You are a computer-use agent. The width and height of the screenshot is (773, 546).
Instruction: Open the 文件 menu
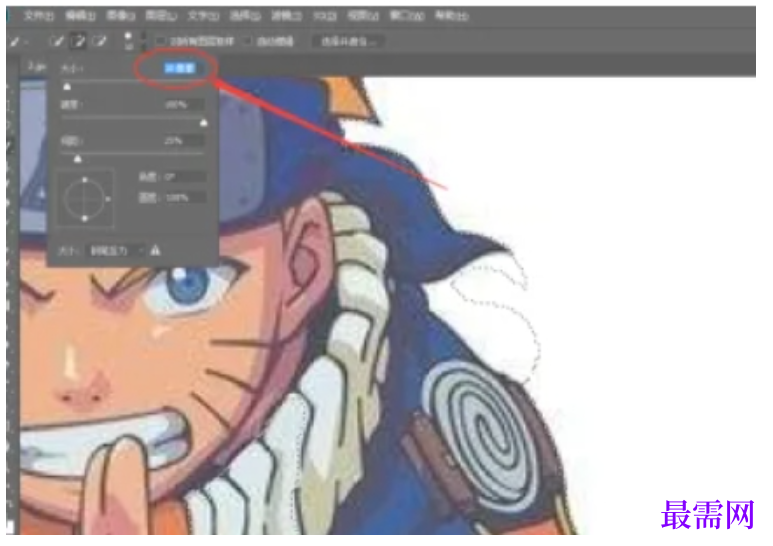[38, 16]
